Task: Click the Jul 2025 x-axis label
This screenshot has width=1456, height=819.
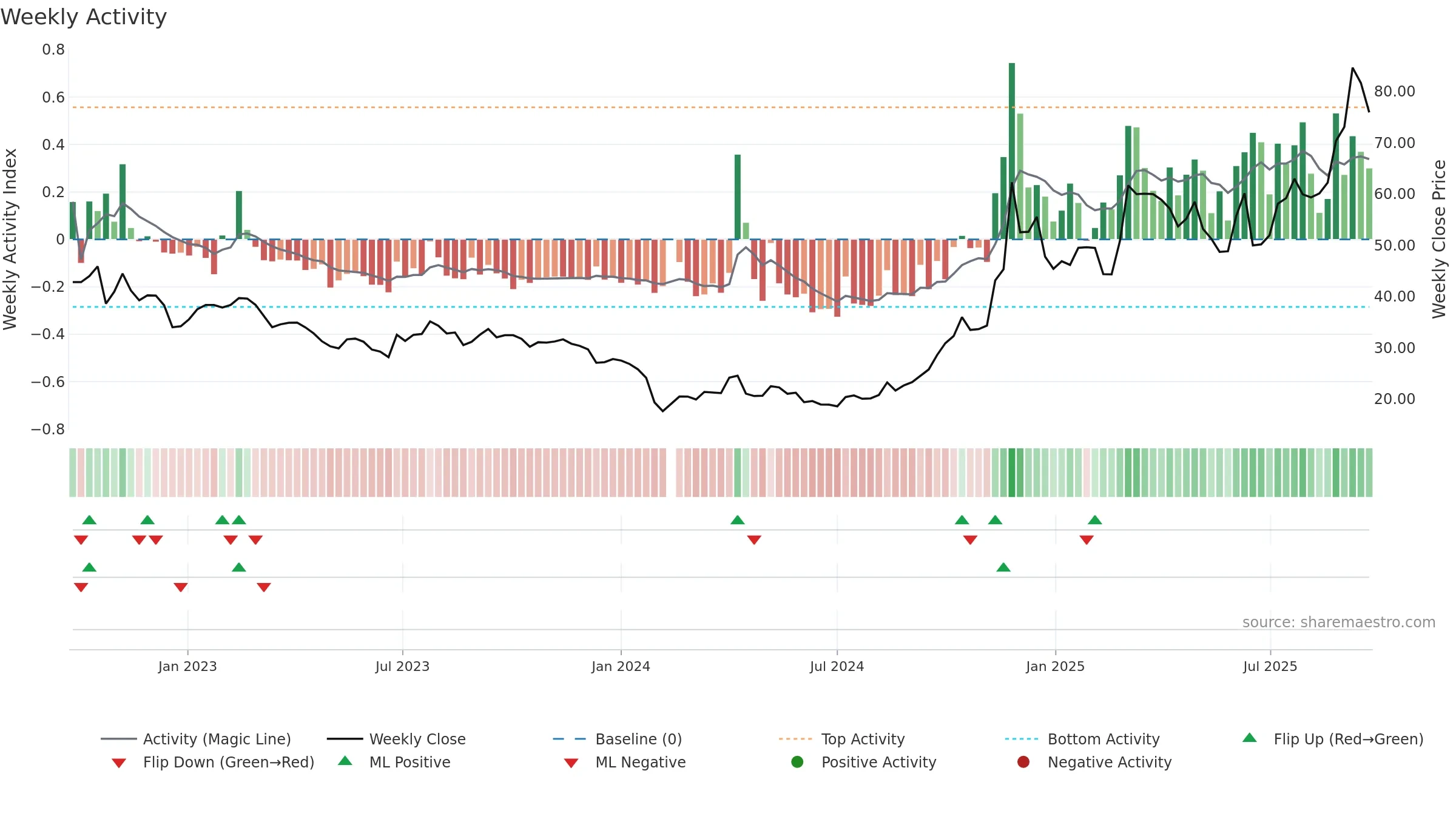Action: [1270, 666]
